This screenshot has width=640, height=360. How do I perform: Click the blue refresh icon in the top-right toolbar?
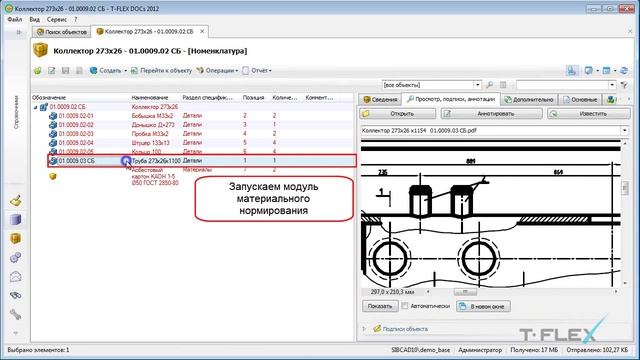click(624, 71)
